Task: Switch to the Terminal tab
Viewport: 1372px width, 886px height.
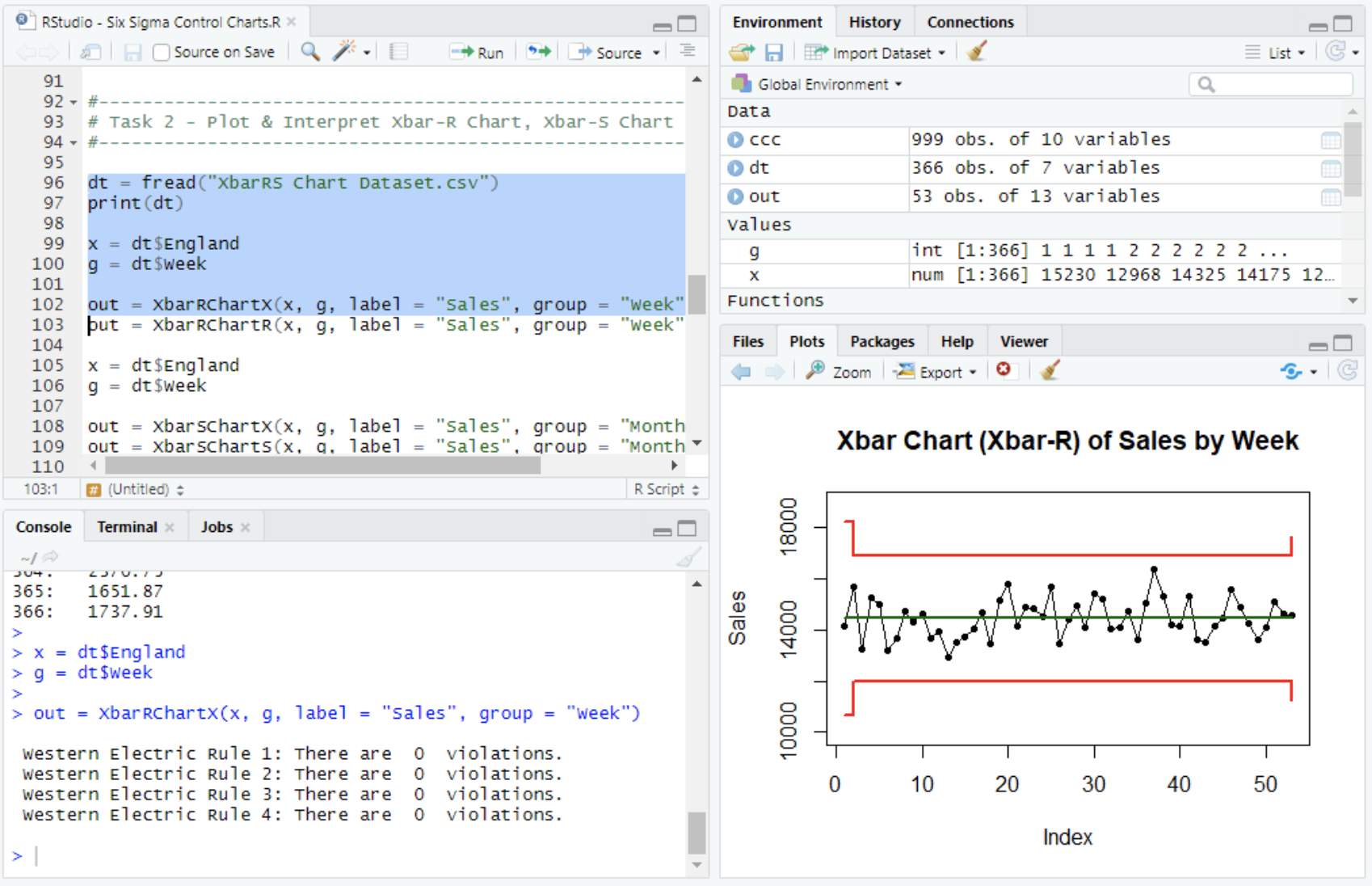Action: click(x=125, y=526)
